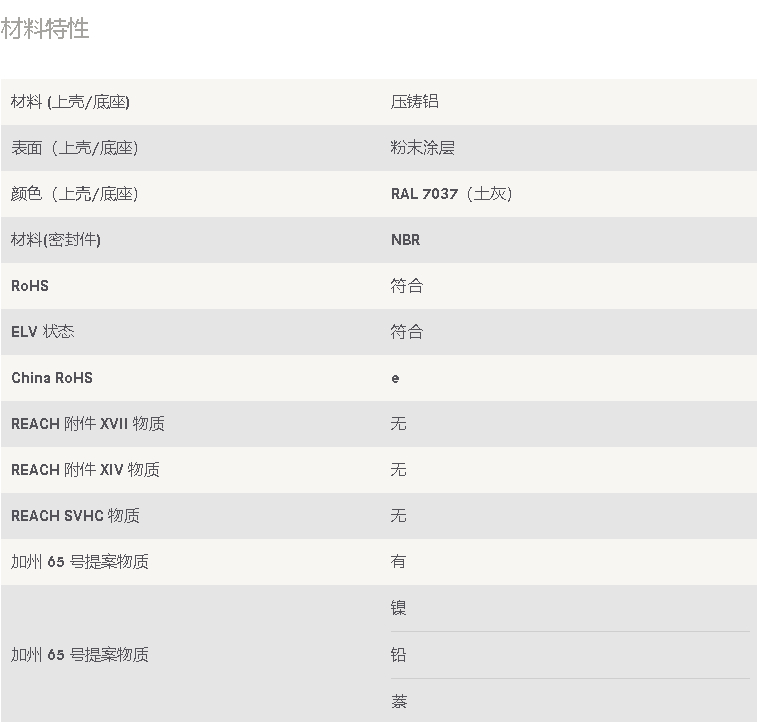Select the 镍 substance entry
Screen dimensions: 757x722
click(398, 608)
